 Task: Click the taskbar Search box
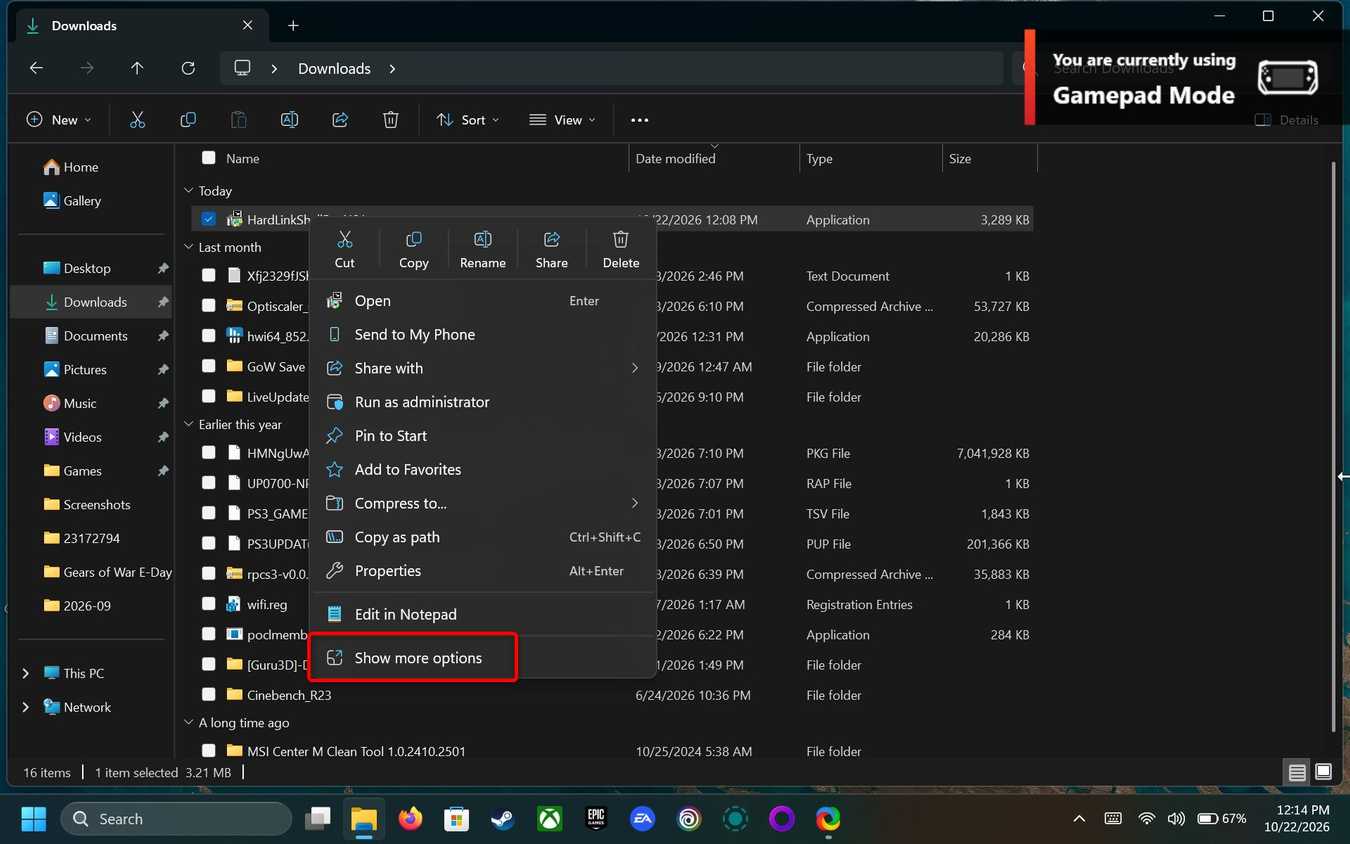(x=176, y=819)
